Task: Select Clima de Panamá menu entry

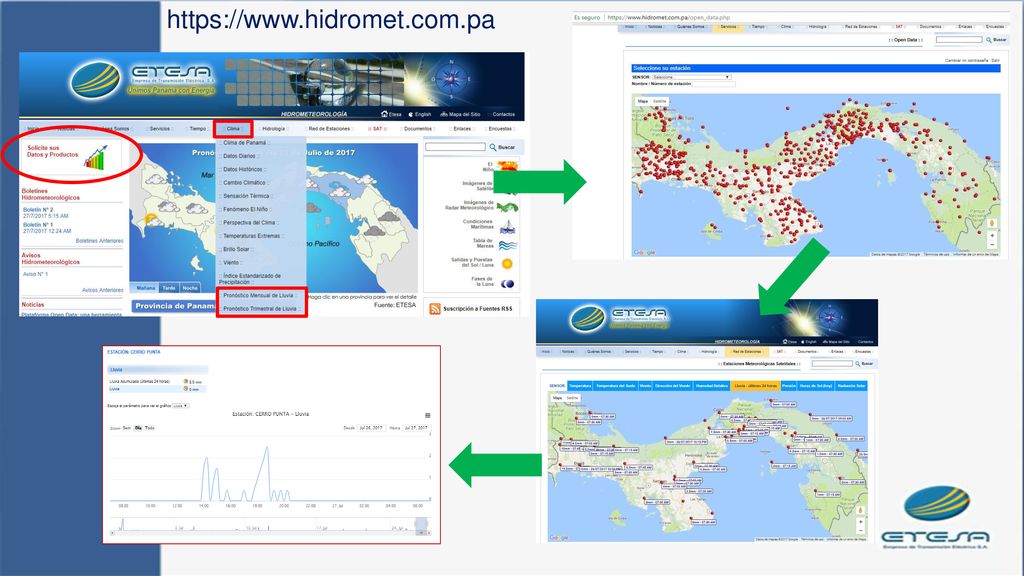Action: pyautogui.click(x=245, y=142)
